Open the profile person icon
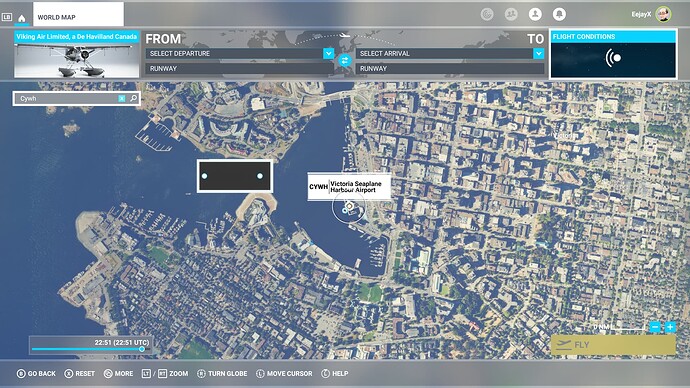 point(535,15)
